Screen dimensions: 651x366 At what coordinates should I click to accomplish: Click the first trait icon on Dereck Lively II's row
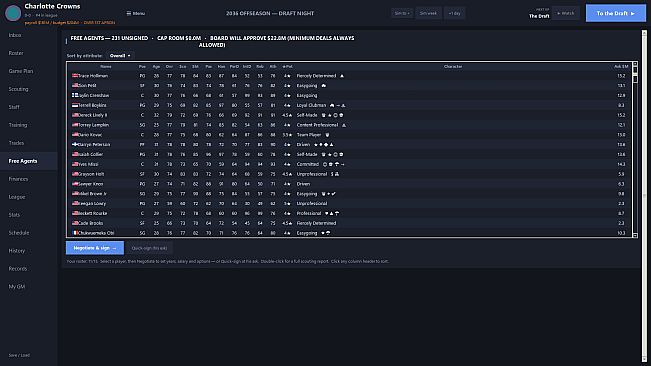(x=323, y=115)
